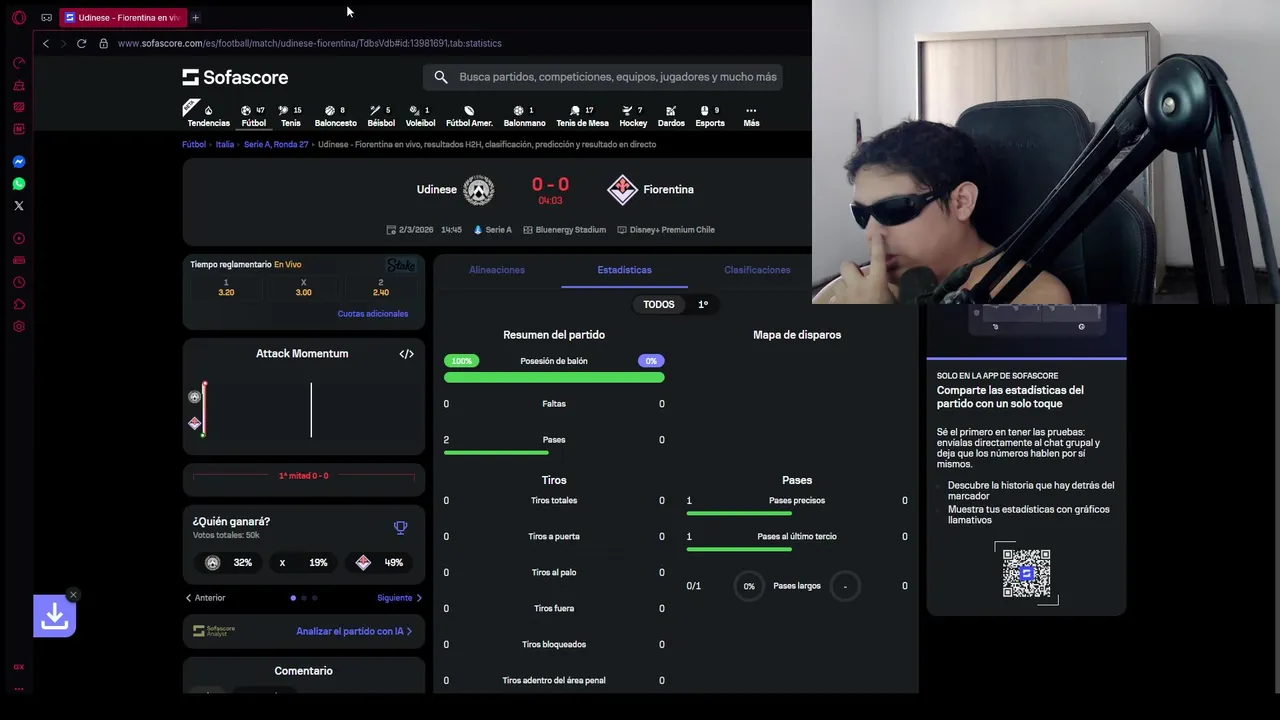Click the Sofascore logo
This screenshot has width=1280, height=720.
coord(235,77)
